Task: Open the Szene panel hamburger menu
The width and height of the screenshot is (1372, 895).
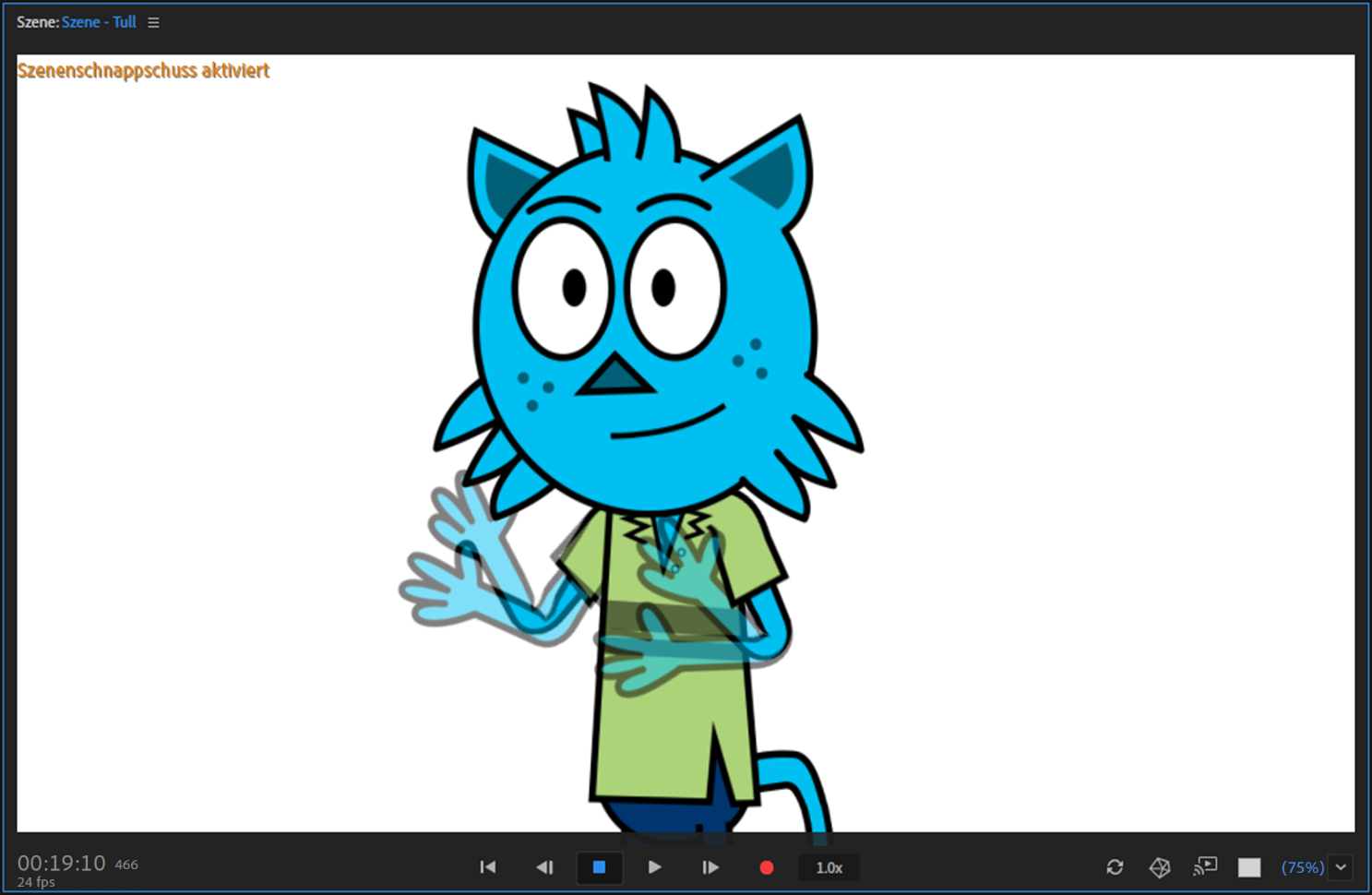Action: point(153,22)
